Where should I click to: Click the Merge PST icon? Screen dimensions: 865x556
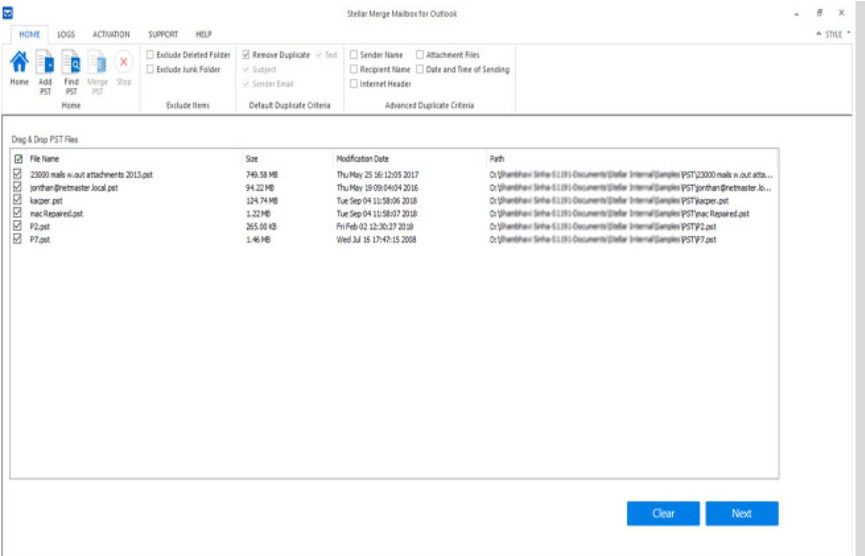point(98,65)
